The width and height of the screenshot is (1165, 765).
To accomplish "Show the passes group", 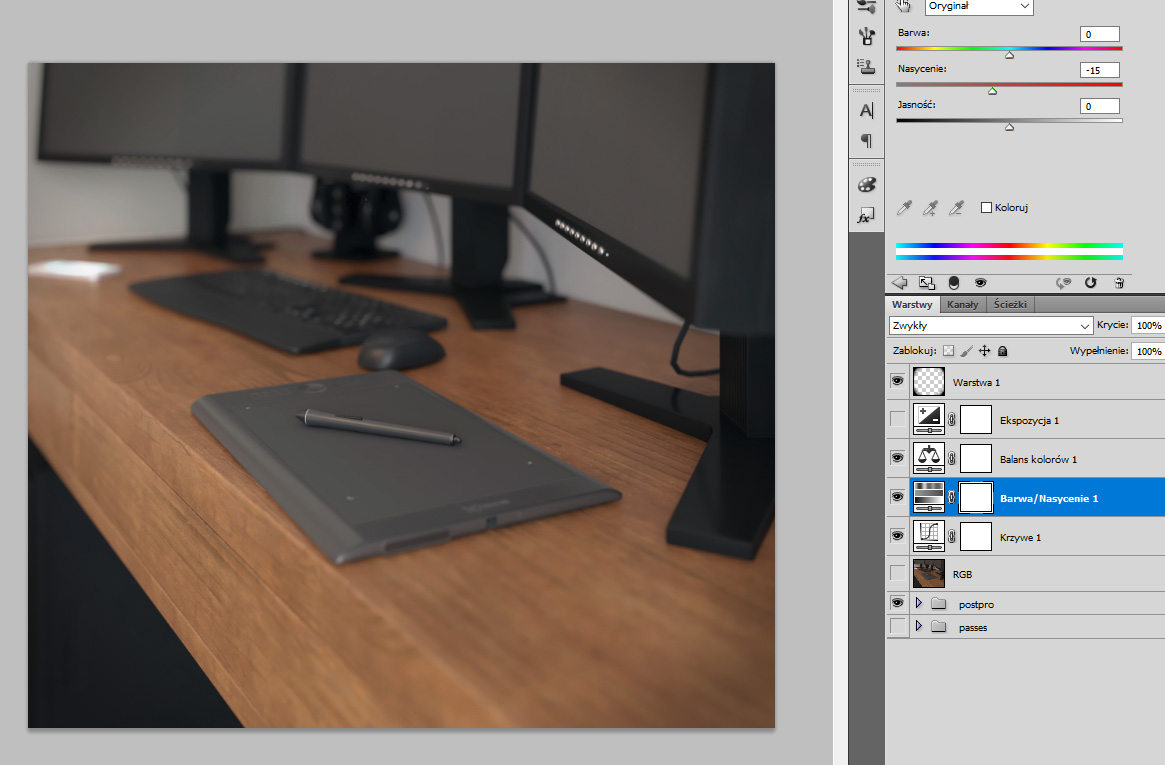I will click(x=898, y=626).
